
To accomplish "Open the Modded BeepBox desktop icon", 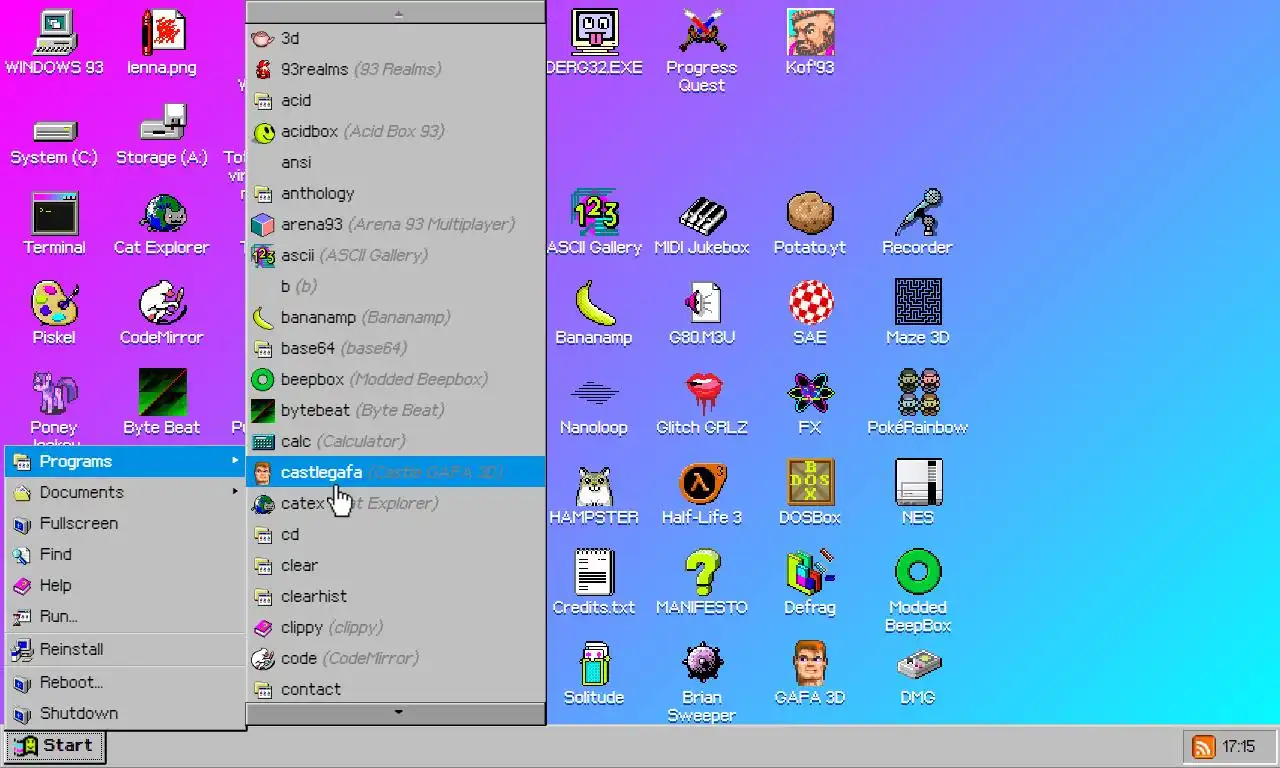I will click(918, 592).
